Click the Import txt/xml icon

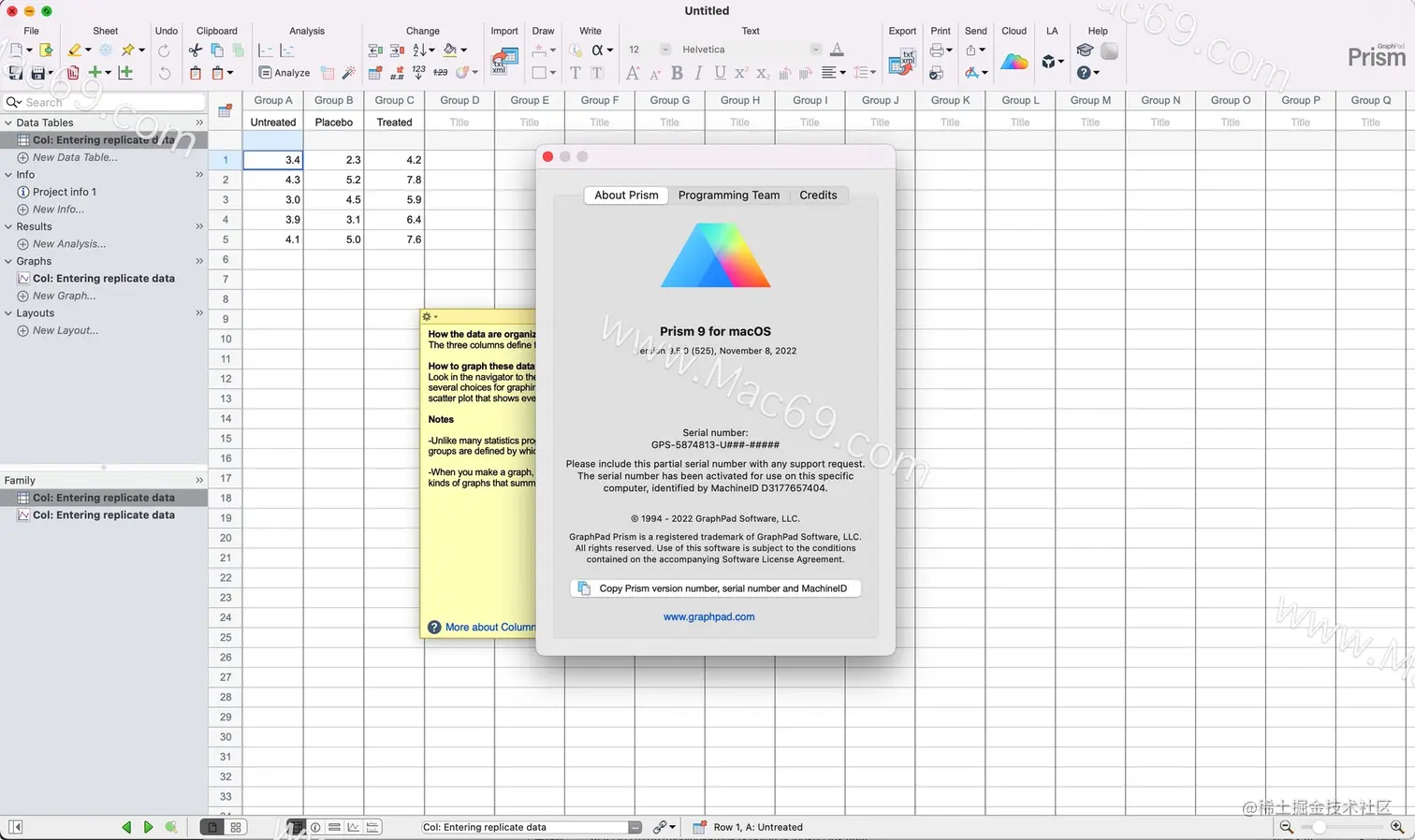click(504, 62)
